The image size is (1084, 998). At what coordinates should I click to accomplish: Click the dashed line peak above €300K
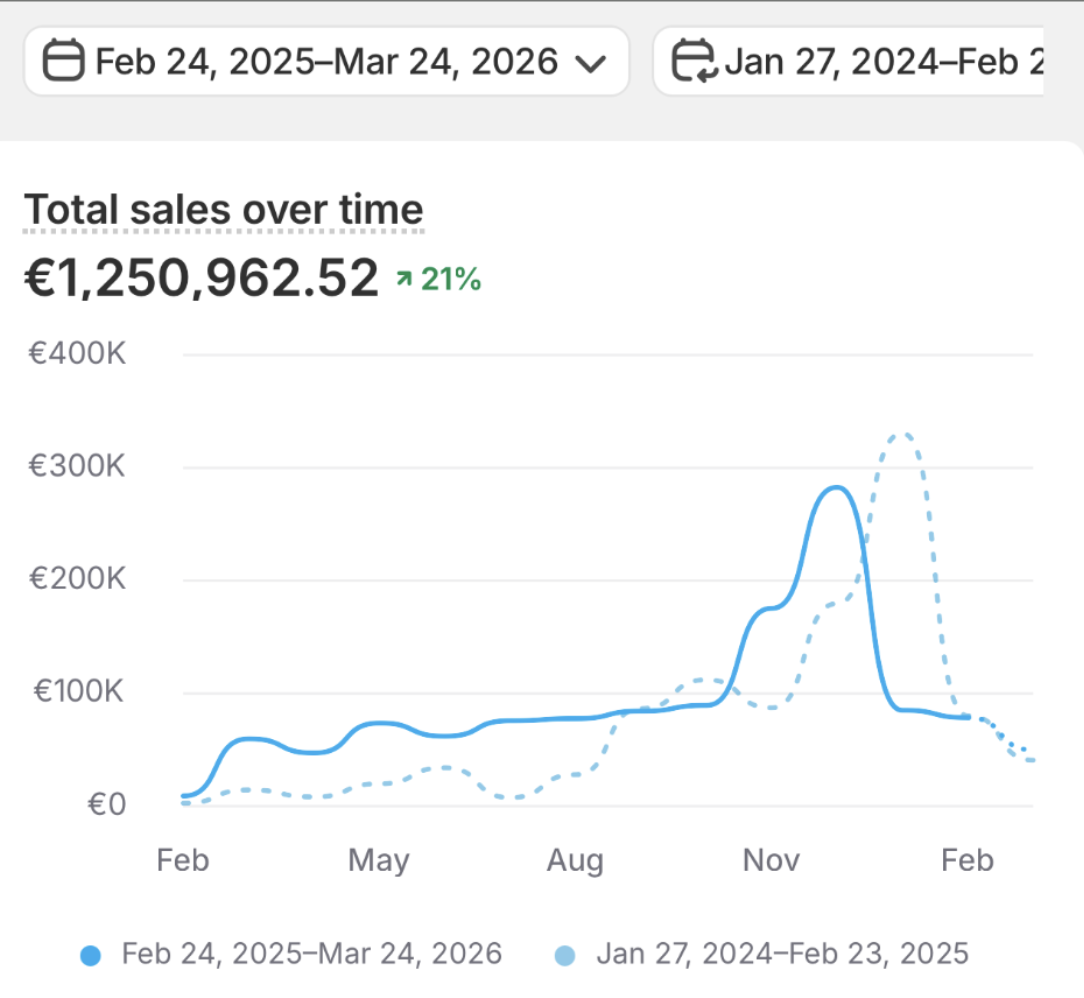[903, 434]
